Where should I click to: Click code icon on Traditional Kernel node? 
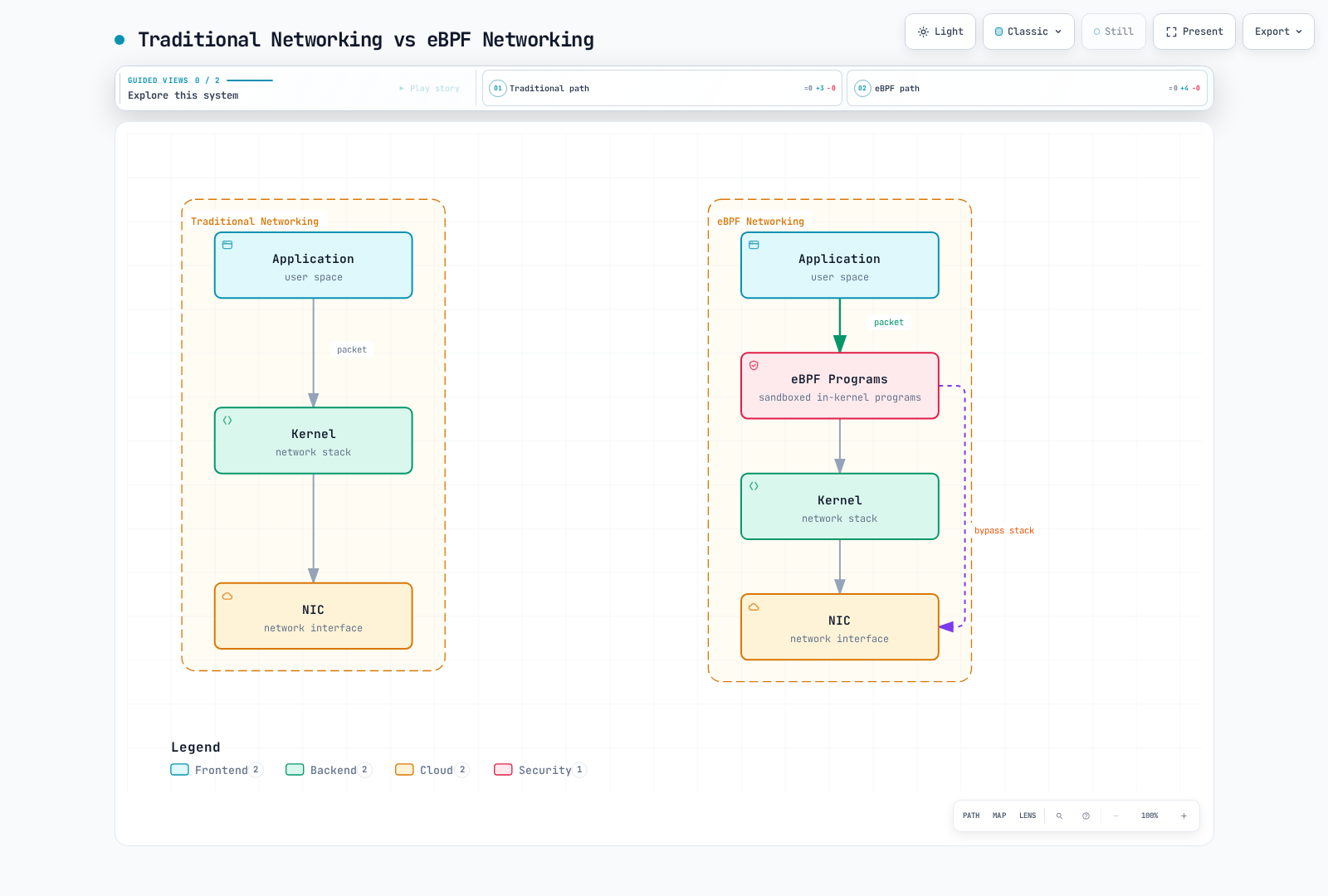pyautogui.click(x=227, y=421)
